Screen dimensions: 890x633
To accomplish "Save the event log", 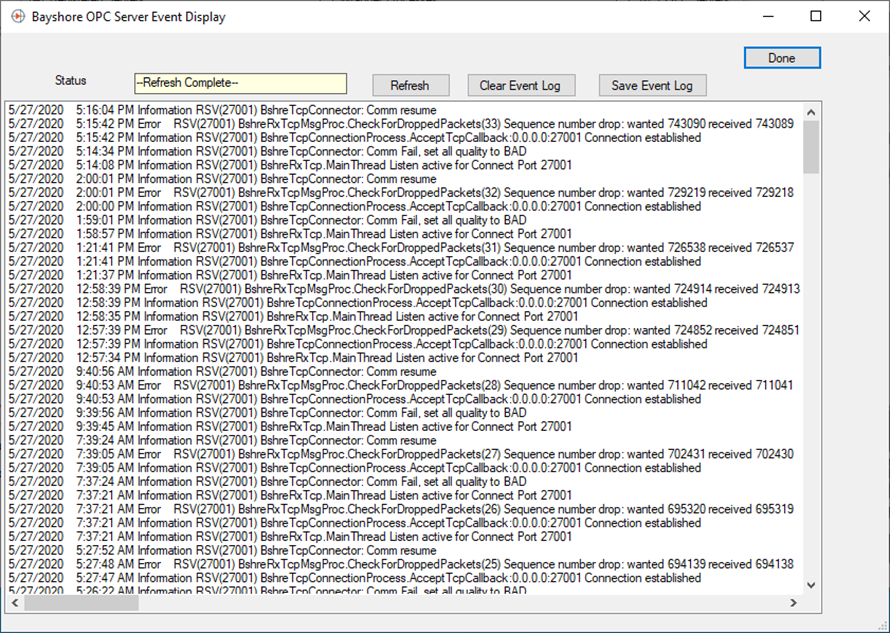I will (652, 86).
